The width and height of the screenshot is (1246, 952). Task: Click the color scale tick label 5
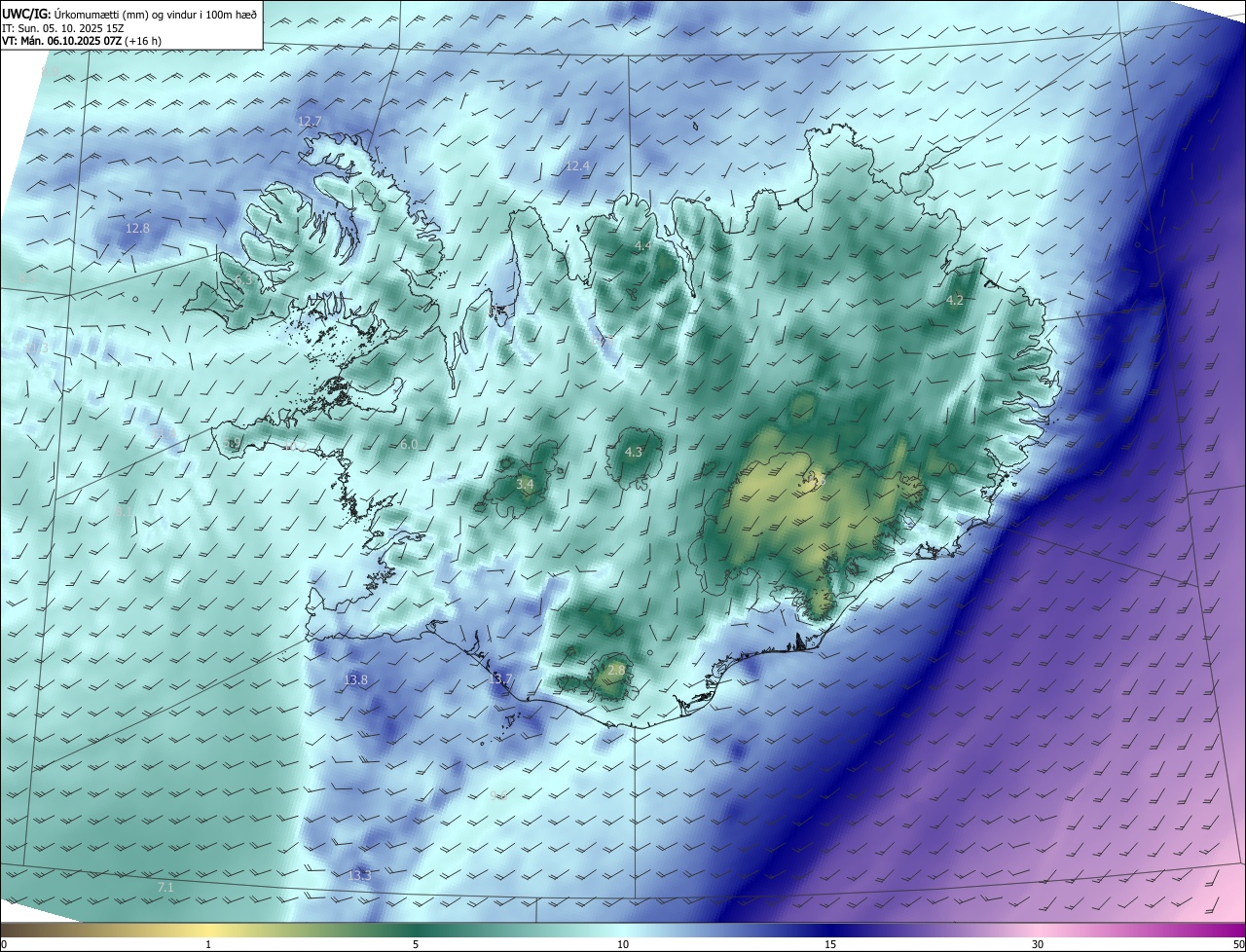point(416,944)
